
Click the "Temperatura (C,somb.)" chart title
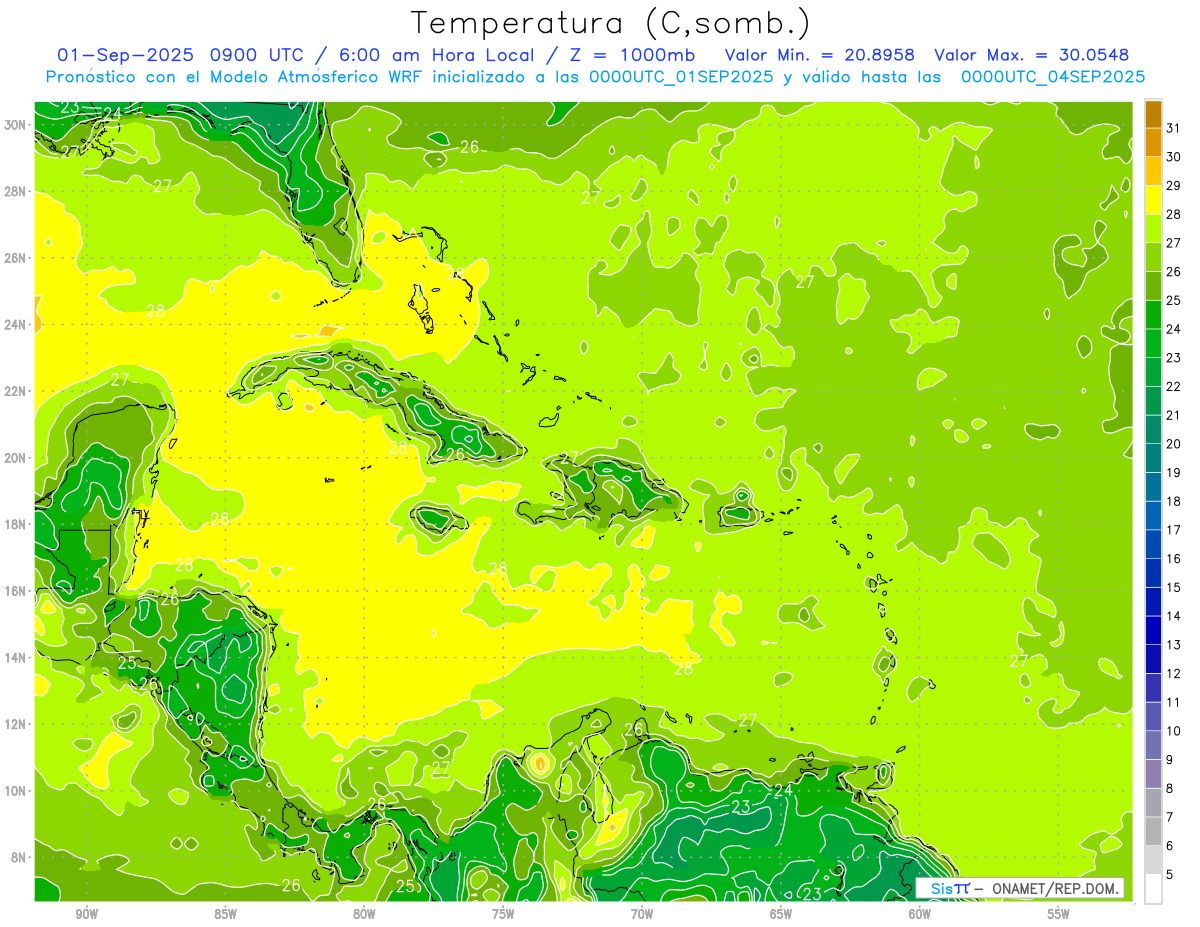pos(611,23)
